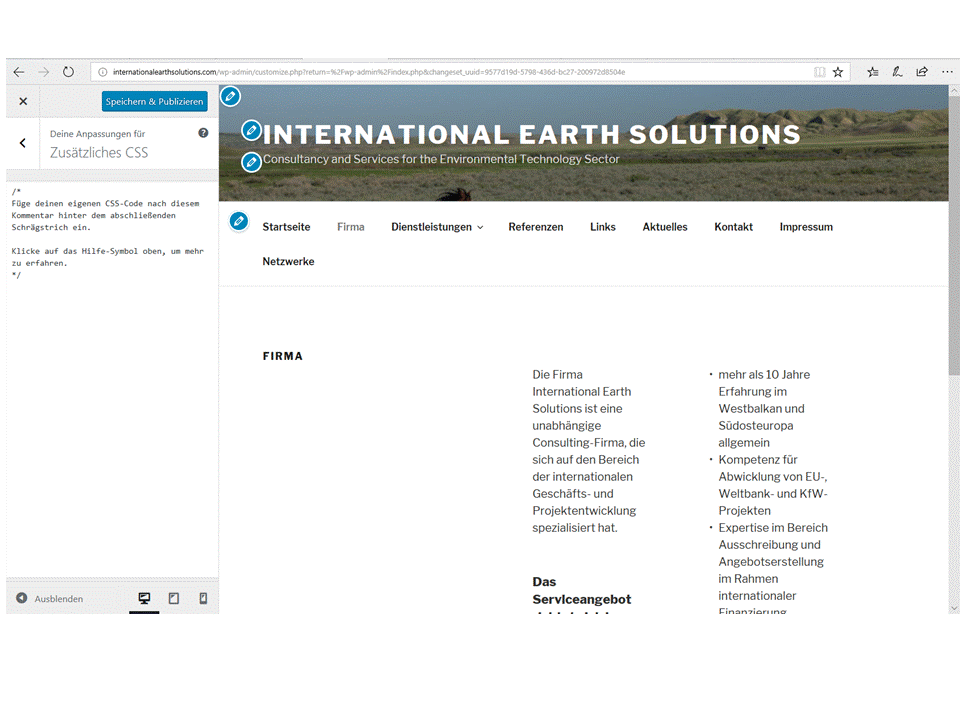Edit header image pencil shortcut
The height and width of the screenshot is (720, 960).
pyautogui.click(x=230, y=96)
